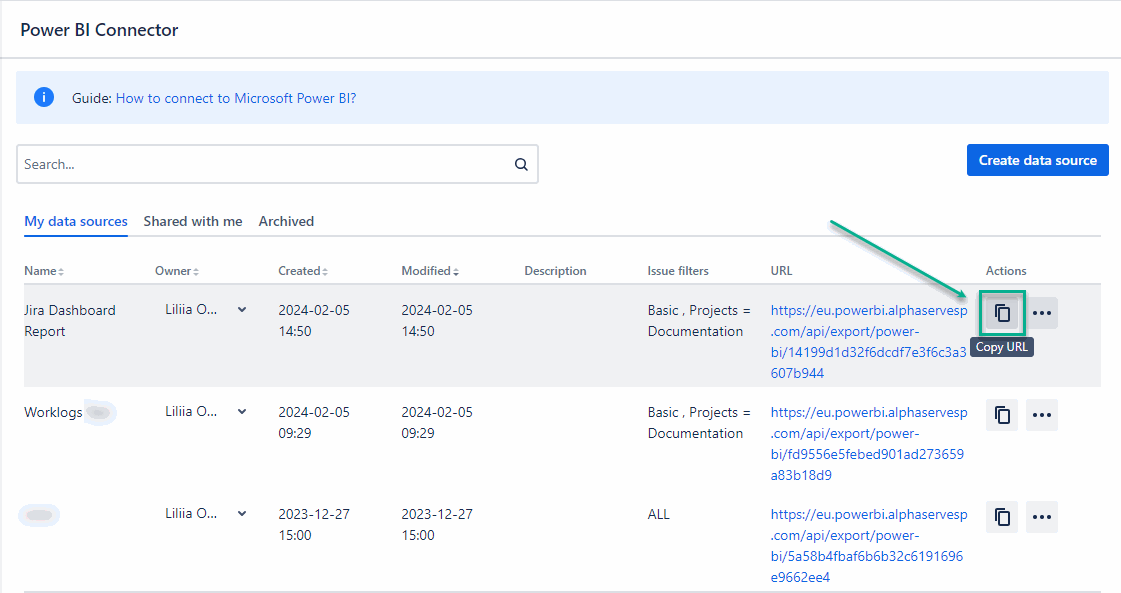Click inside the Search input field
Screen dimensions: 1121x593
coord(260,165)
